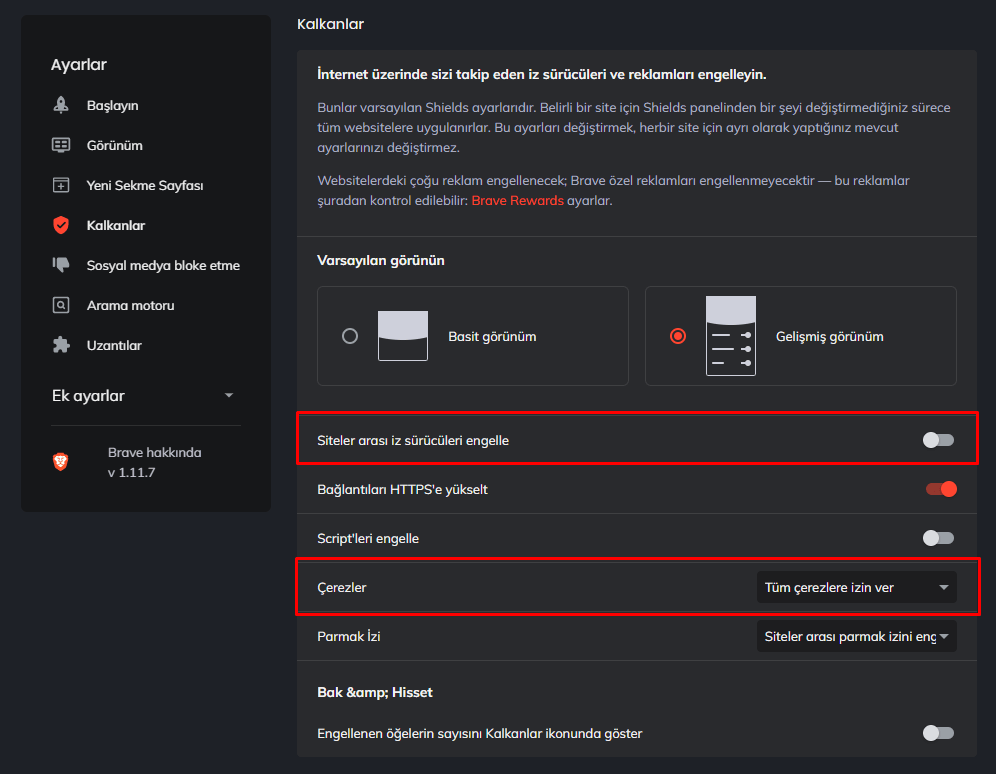Screen dimensions: 996x774
Task: Click the Kalkanlar page title
Action: click(x=330, y=24)
